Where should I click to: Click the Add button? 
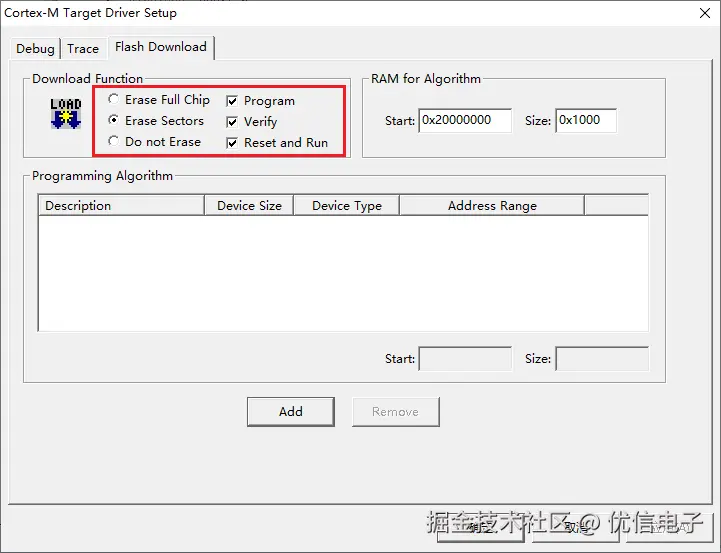(x=291, y=411)
